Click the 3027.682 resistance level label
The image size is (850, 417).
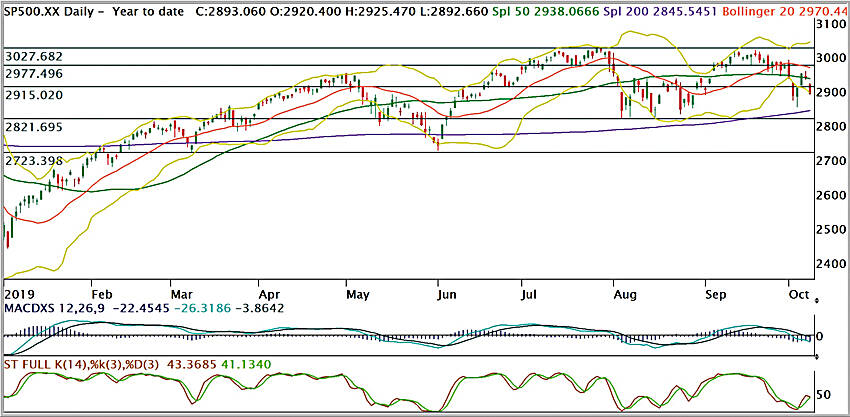pos(33,56)
